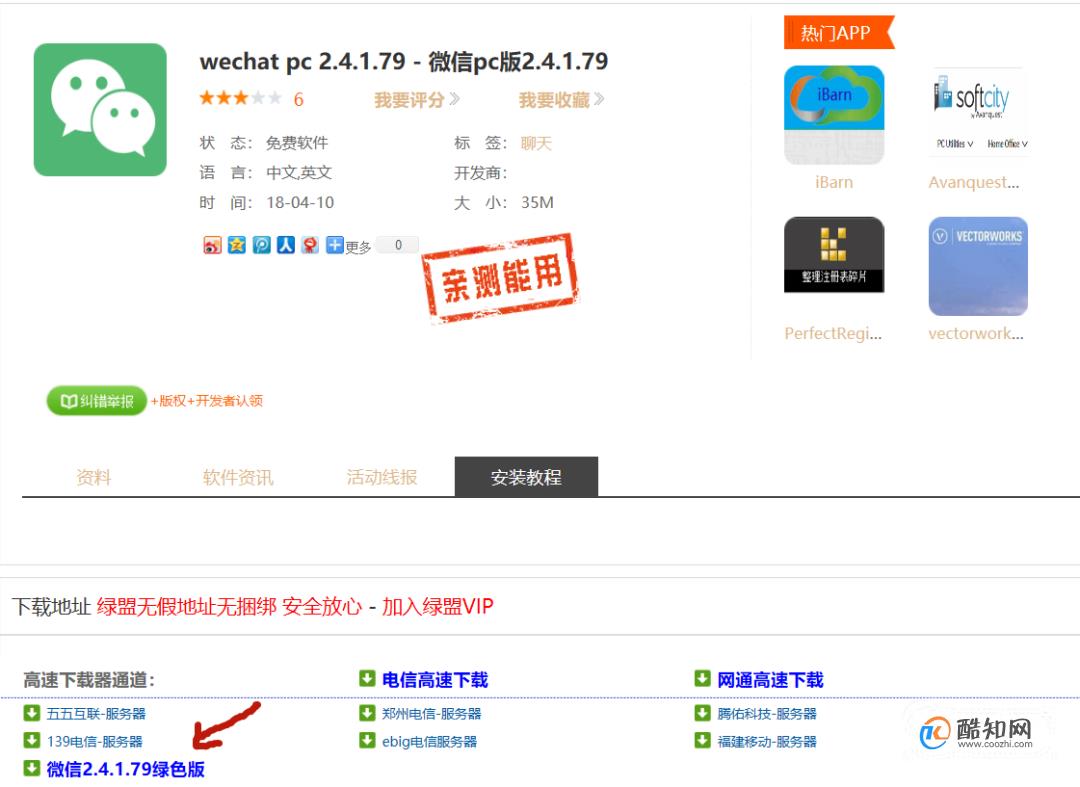Open the 聊天 tag link
1080x787 pixels.
[536, 143]
